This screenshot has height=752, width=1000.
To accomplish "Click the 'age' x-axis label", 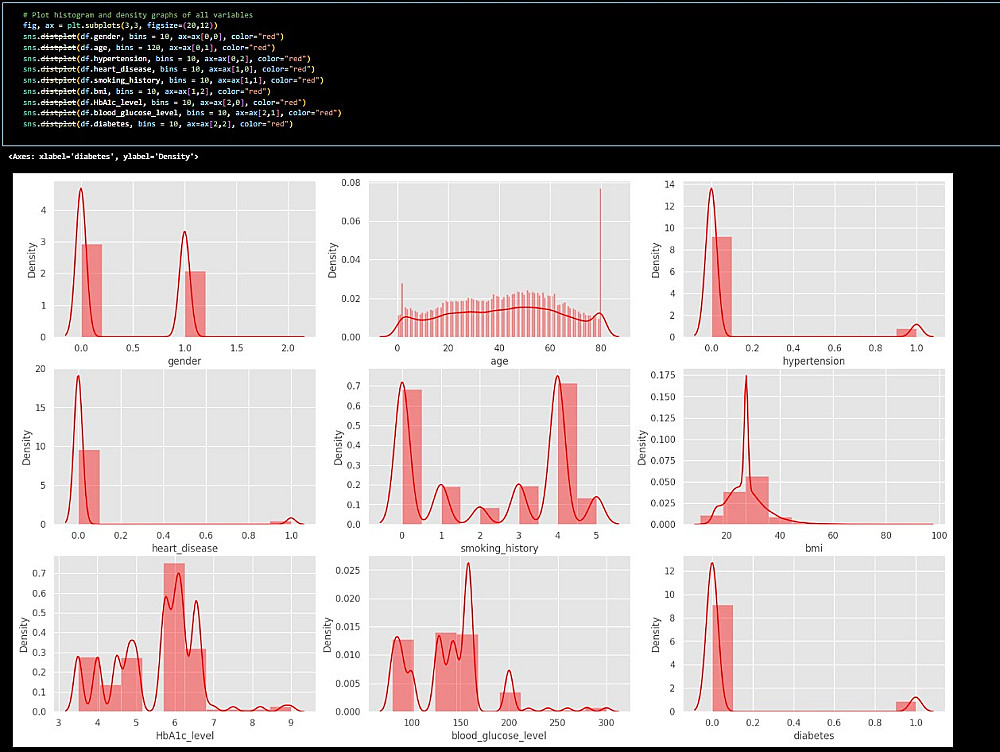I will (x=499, y=362).
